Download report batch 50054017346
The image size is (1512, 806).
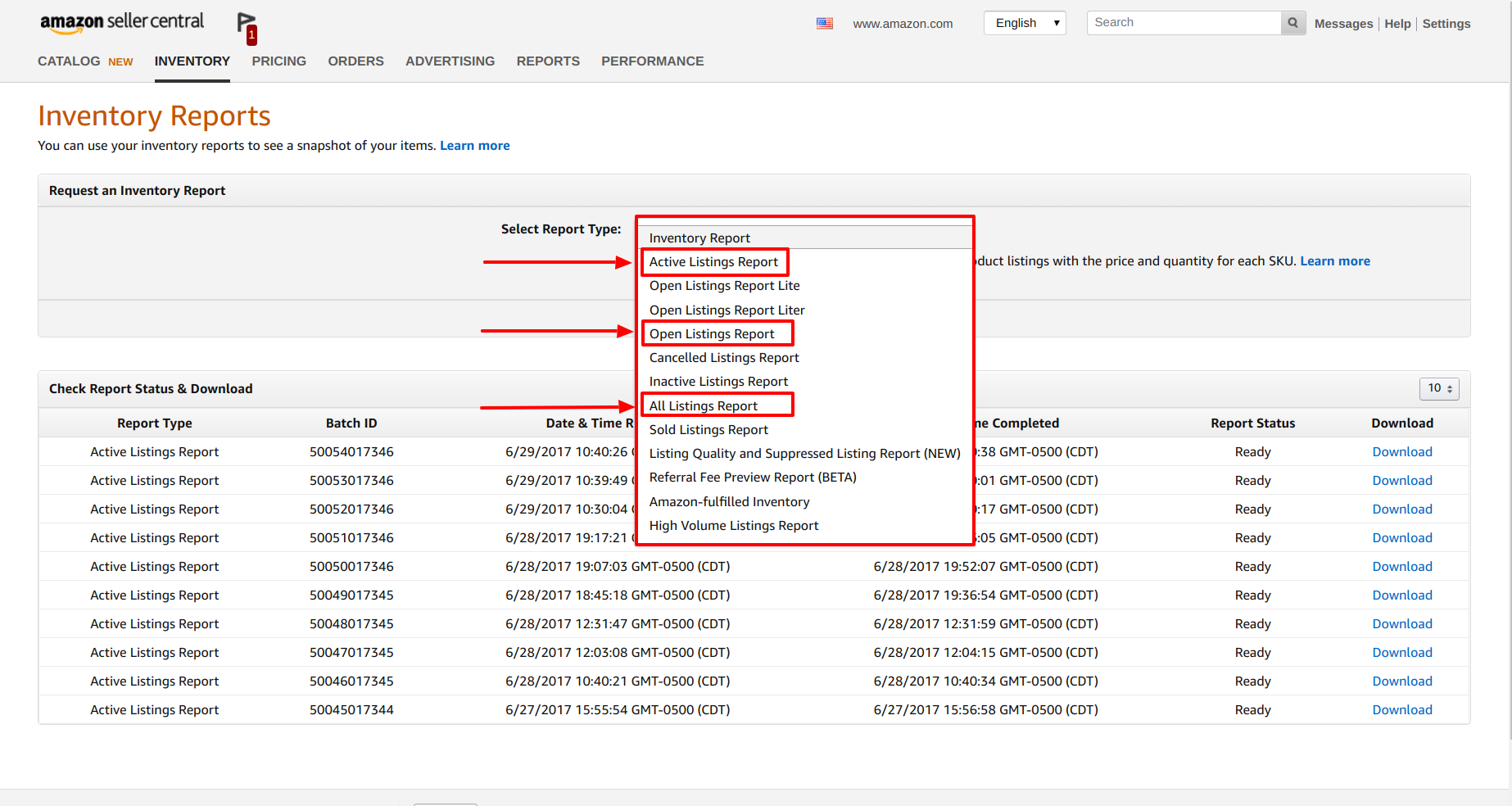coord(1402,452)
